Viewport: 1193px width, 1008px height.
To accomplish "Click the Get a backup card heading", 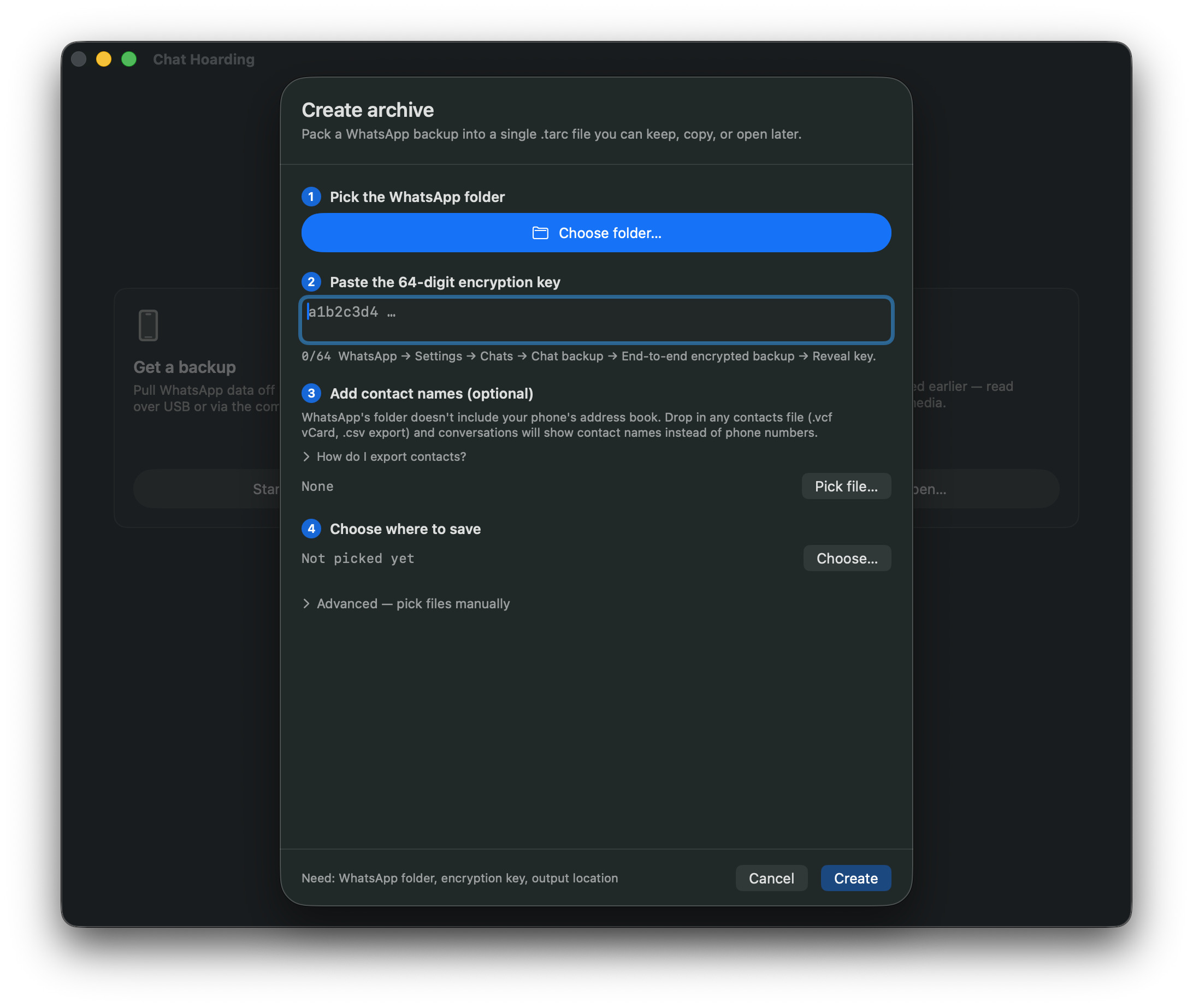I will click(185, 367).
